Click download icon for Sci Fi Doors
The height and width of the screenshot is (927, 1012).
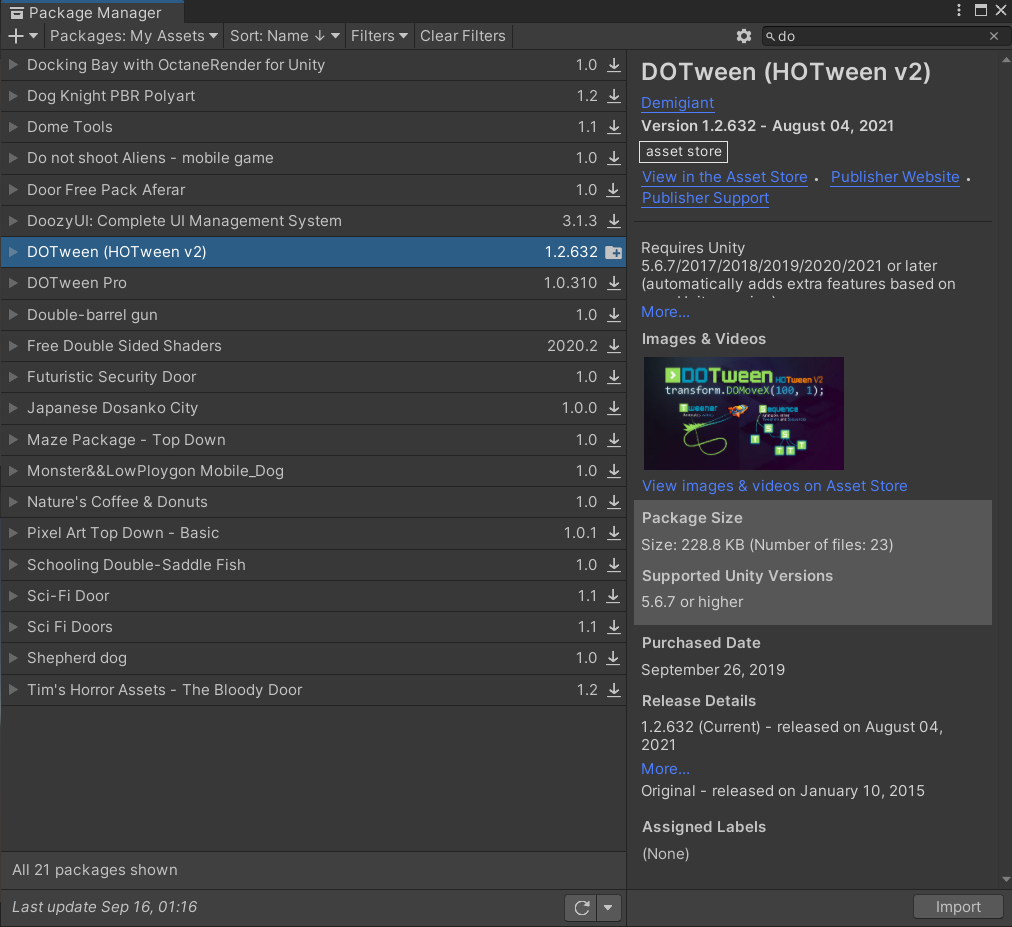[614, 627]
